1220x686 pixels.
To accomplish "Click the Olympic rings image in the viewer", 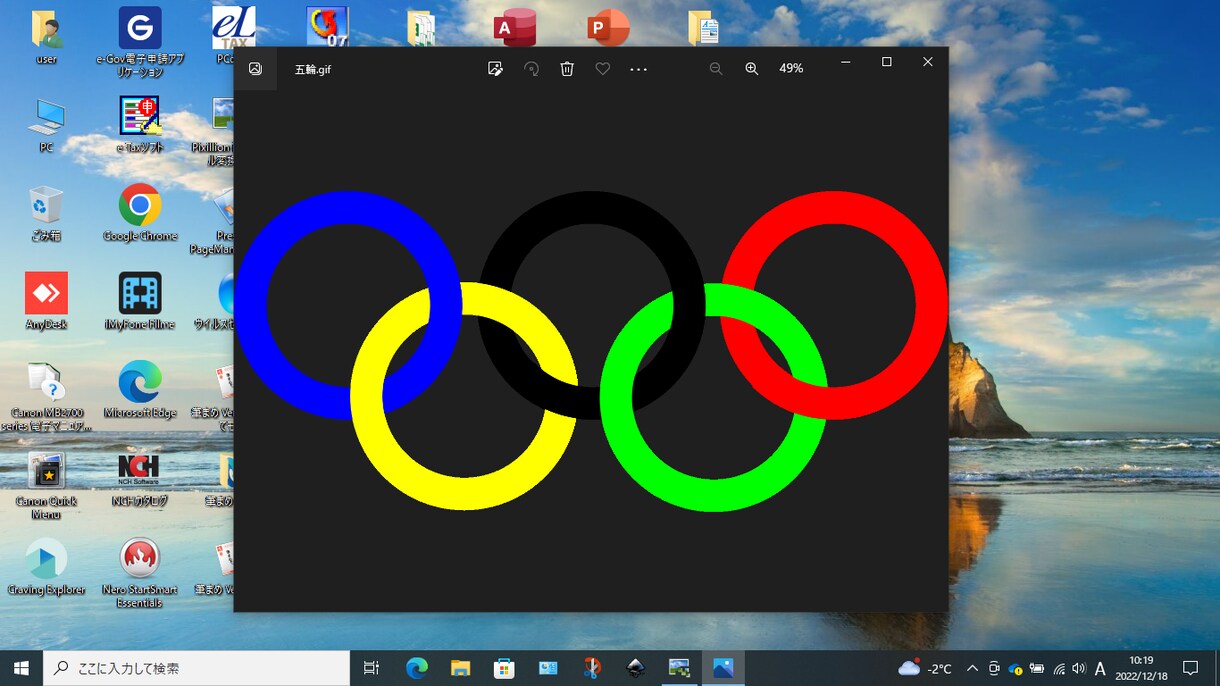I will (591, 351).
